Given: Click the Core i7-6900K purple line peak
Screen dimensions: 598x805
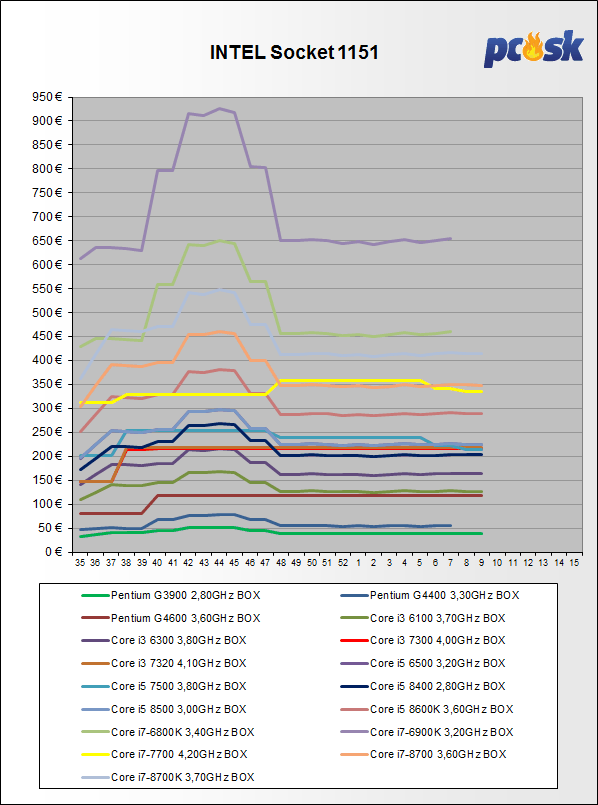Looking at the screenshot, I should point(219,108).
